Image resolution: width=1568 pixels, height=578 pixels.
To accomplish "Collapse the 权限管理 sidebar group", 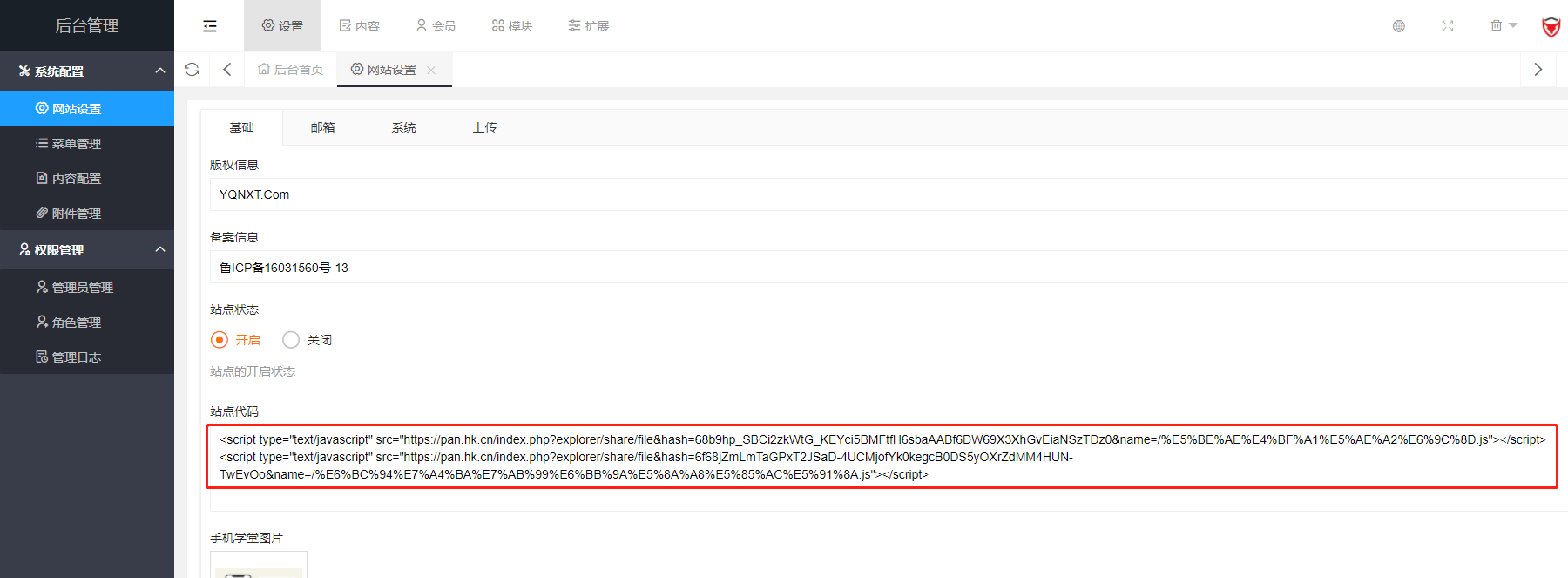I will pyautogui.click(x=87, y=250).
